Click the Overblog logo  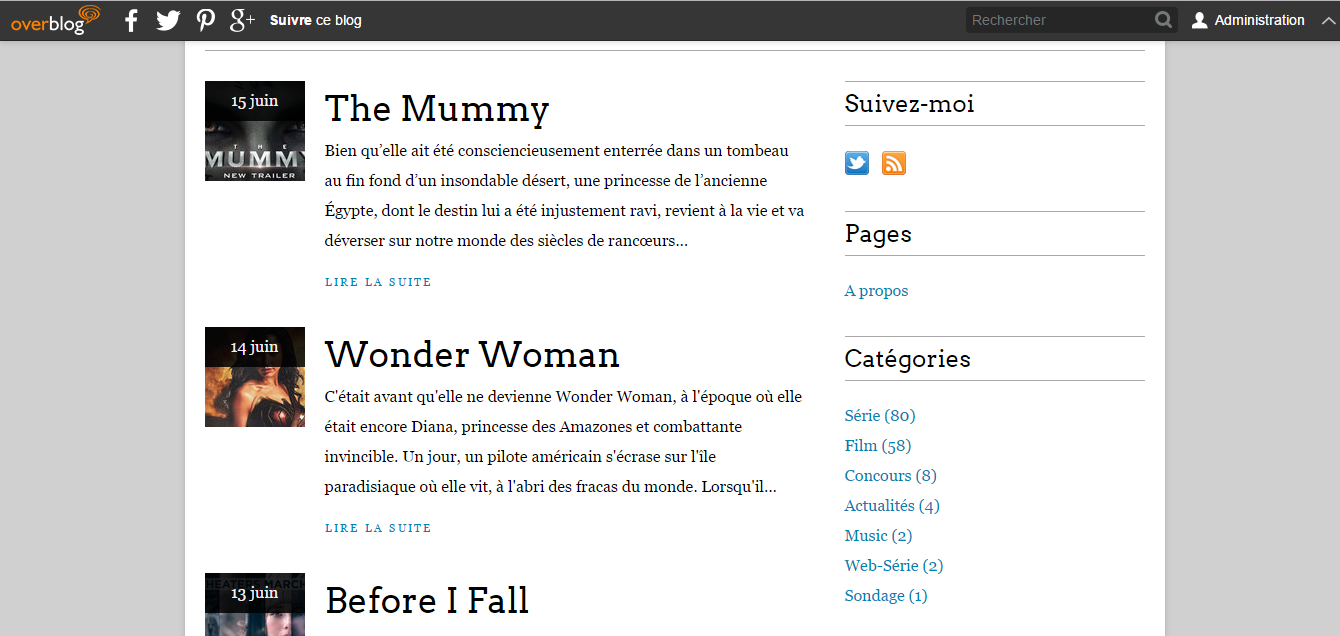pos(56,20)
